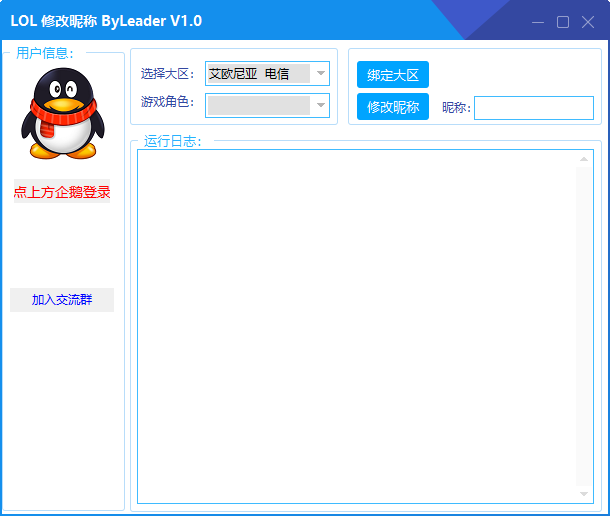Click the 修改昵称 button
Viewport: 610px width, 516px height.
(x=393, y=107)
